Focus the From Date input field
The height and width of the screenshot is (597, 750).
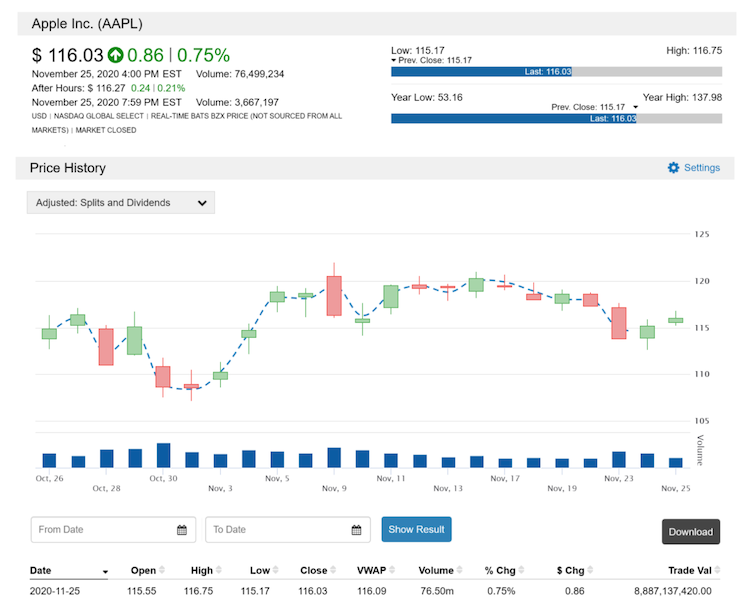click(113, 530)
